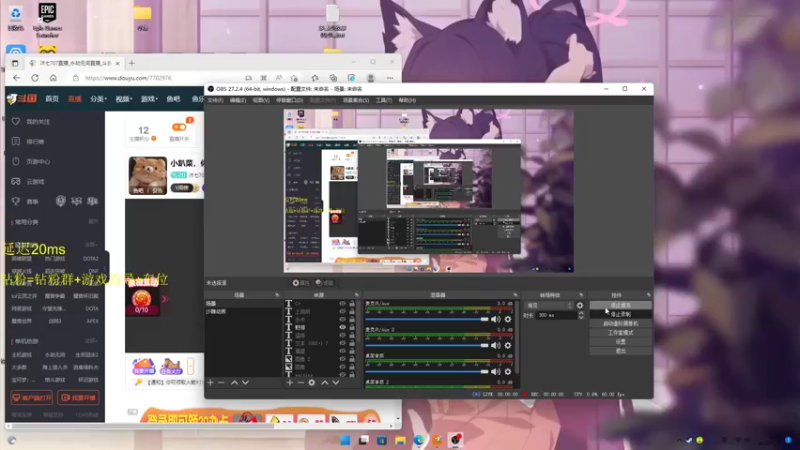Move source up in Sources panel
800x450 pixels.
324,382
